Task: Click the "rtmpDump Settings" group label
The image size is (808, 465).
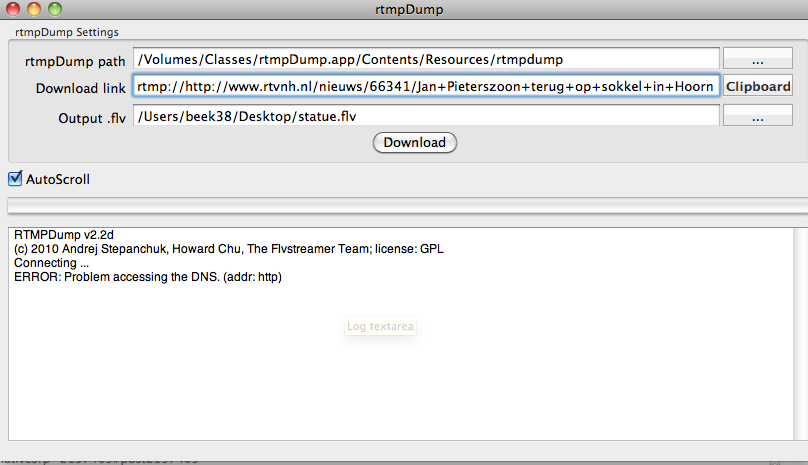Action: pos(67,33)
